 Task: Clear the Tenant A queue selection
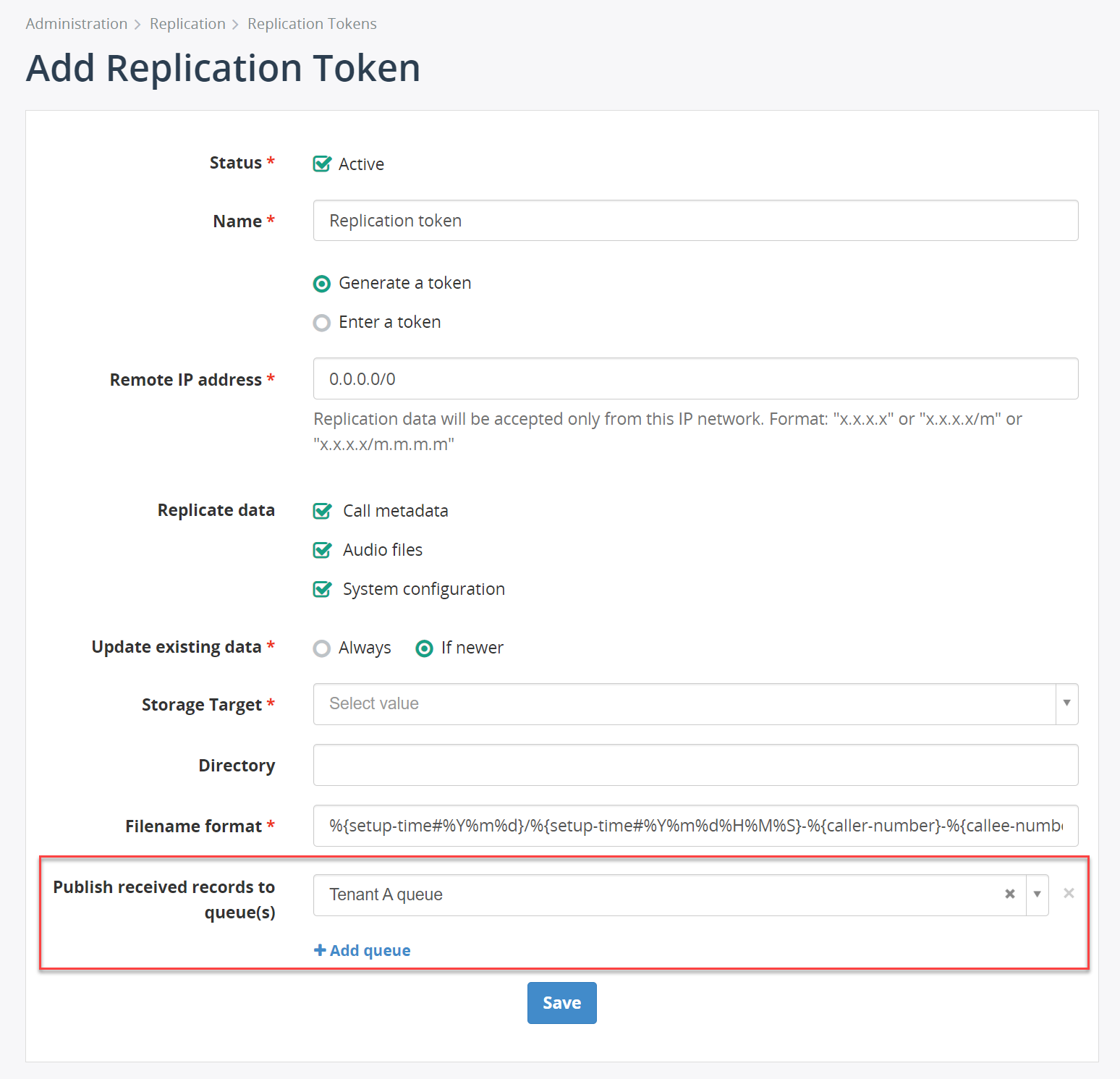click(1010, 894)
